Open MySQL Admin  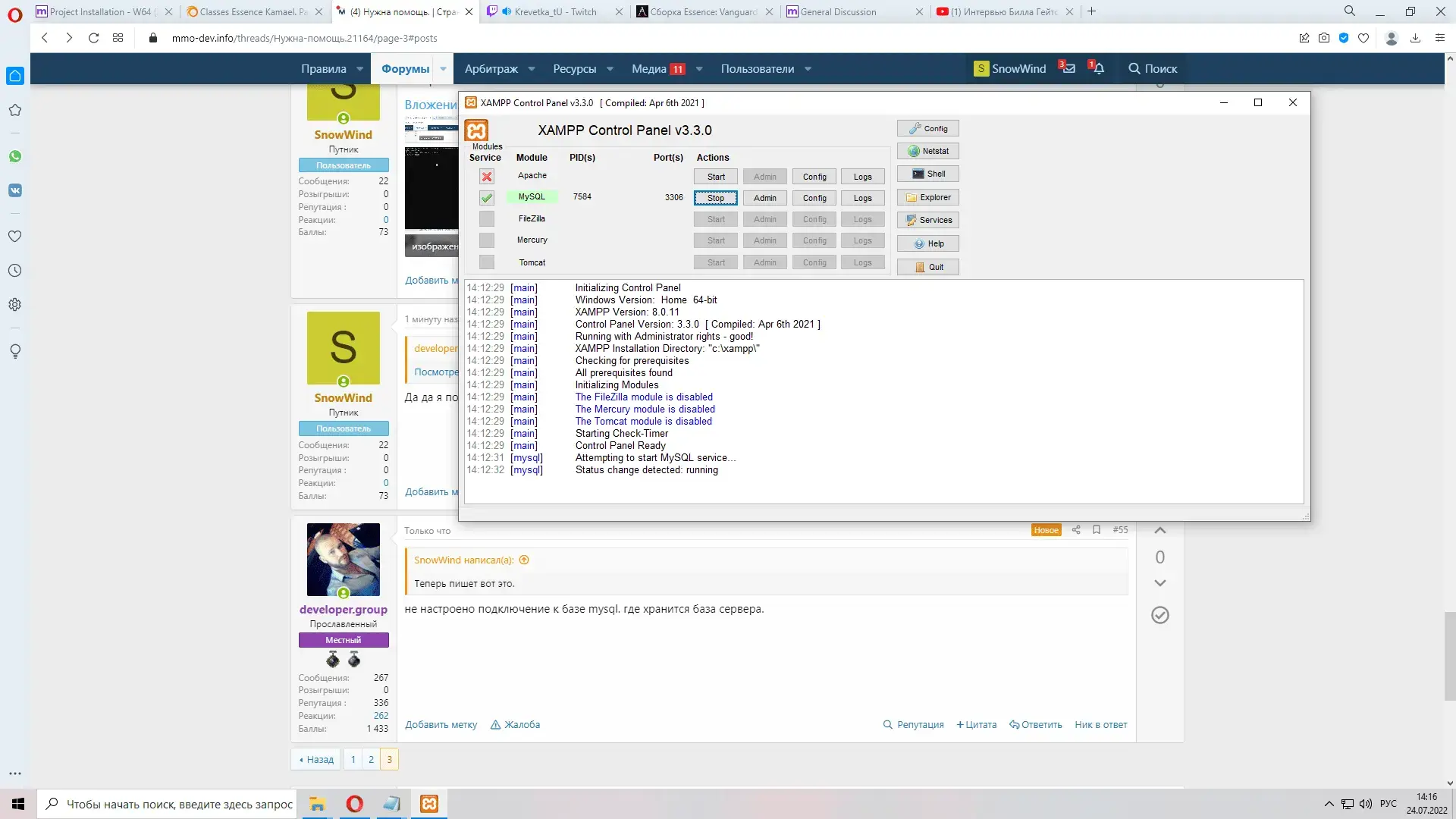coord(765,198)
